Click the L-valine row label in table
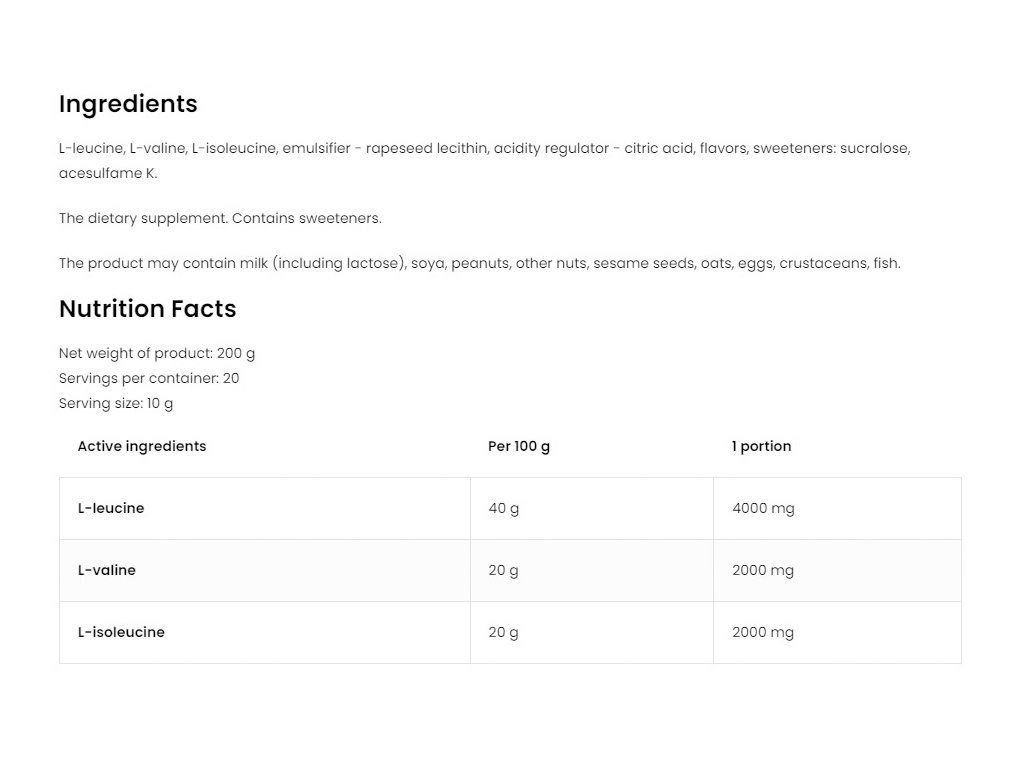 point(107,570)
